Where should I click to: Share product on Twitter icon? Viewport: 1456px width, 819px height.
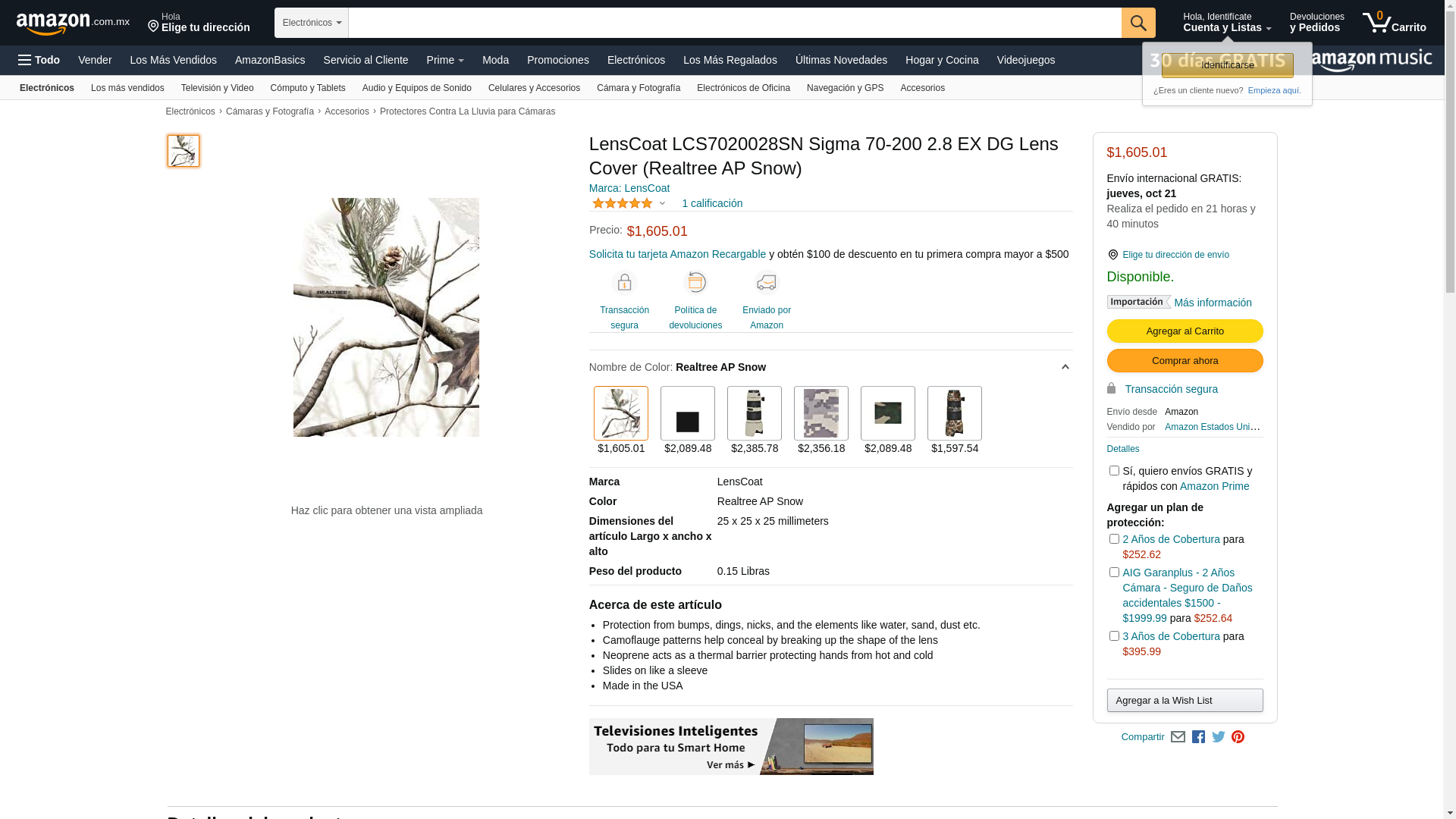click(1219, 737)
